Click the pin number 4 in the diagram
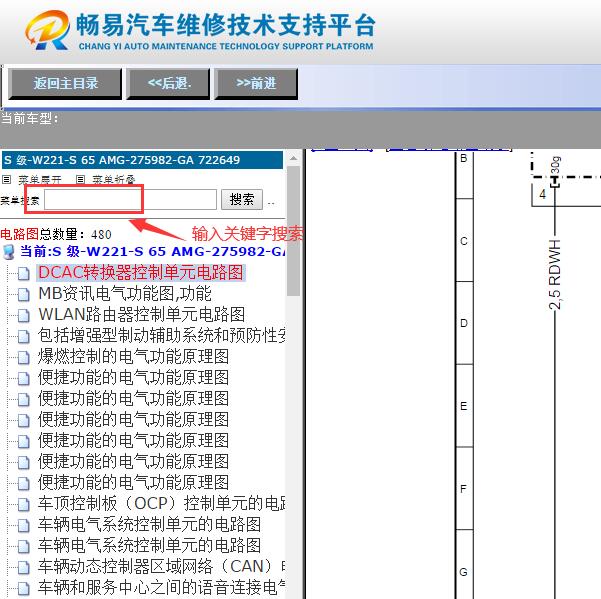 pyautogui.click(x=542, y=194)
